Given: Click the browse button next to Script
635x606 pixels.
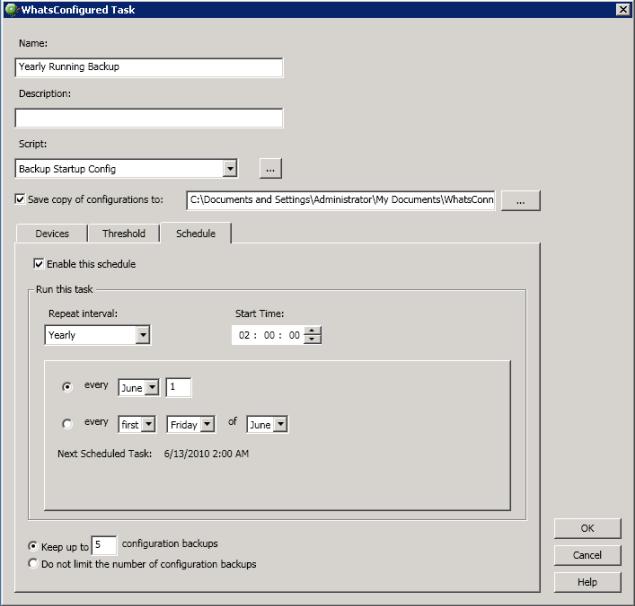Looking at the screenshot, I should point(271,168).
